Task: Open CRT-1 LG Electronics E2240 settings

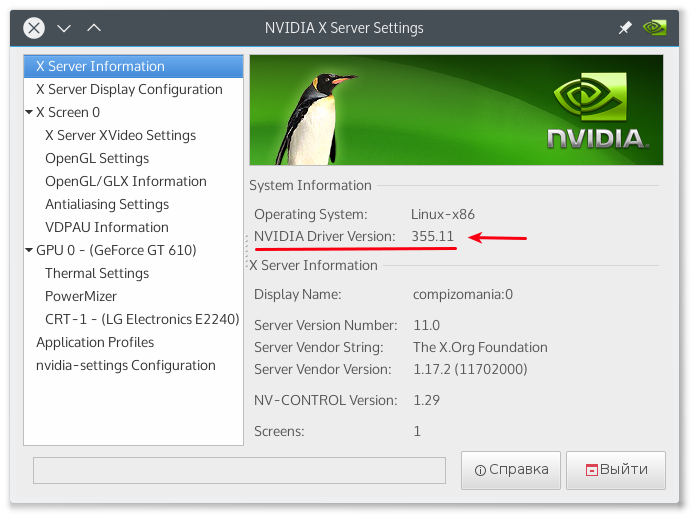Action: 141,320
